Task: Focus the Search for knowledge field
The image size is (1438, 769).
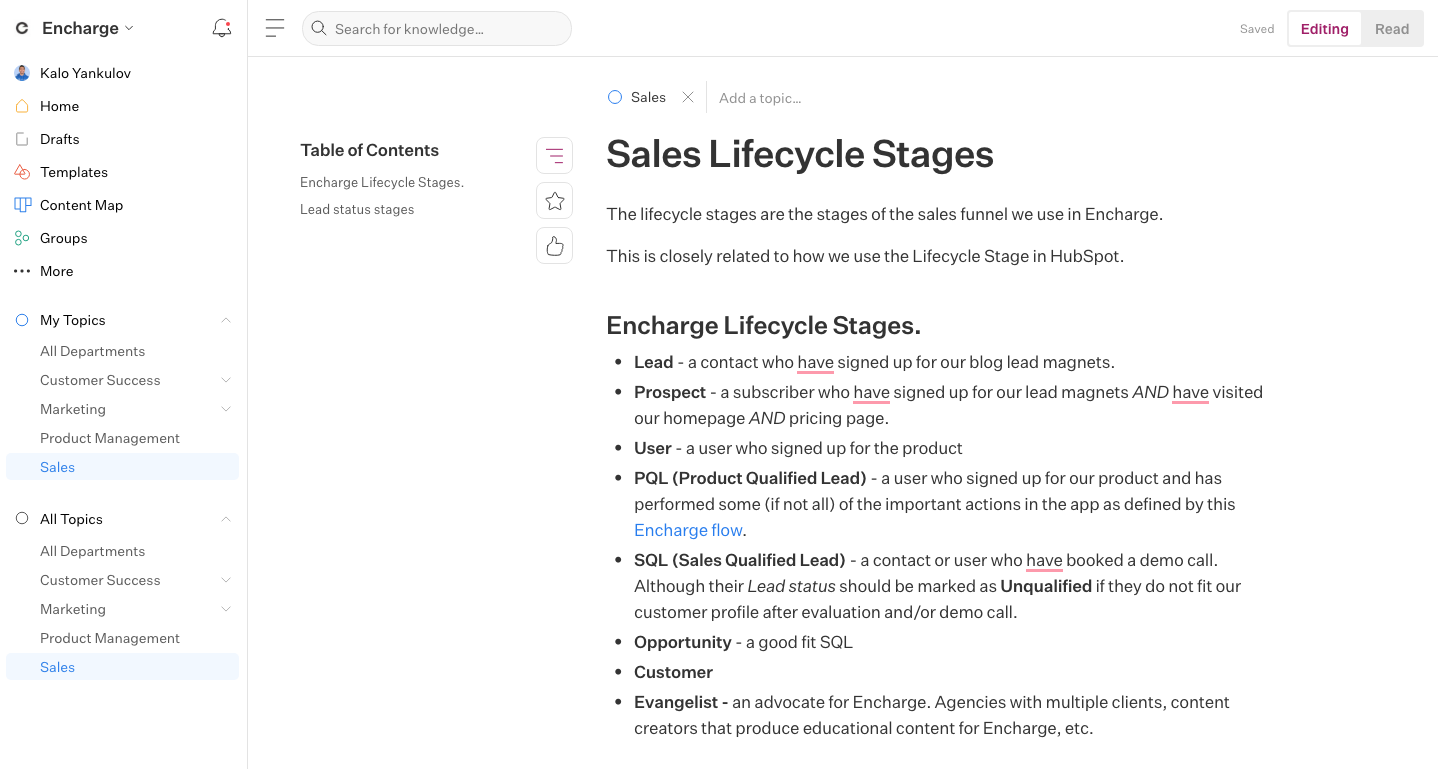Action: tap(437, 28)
